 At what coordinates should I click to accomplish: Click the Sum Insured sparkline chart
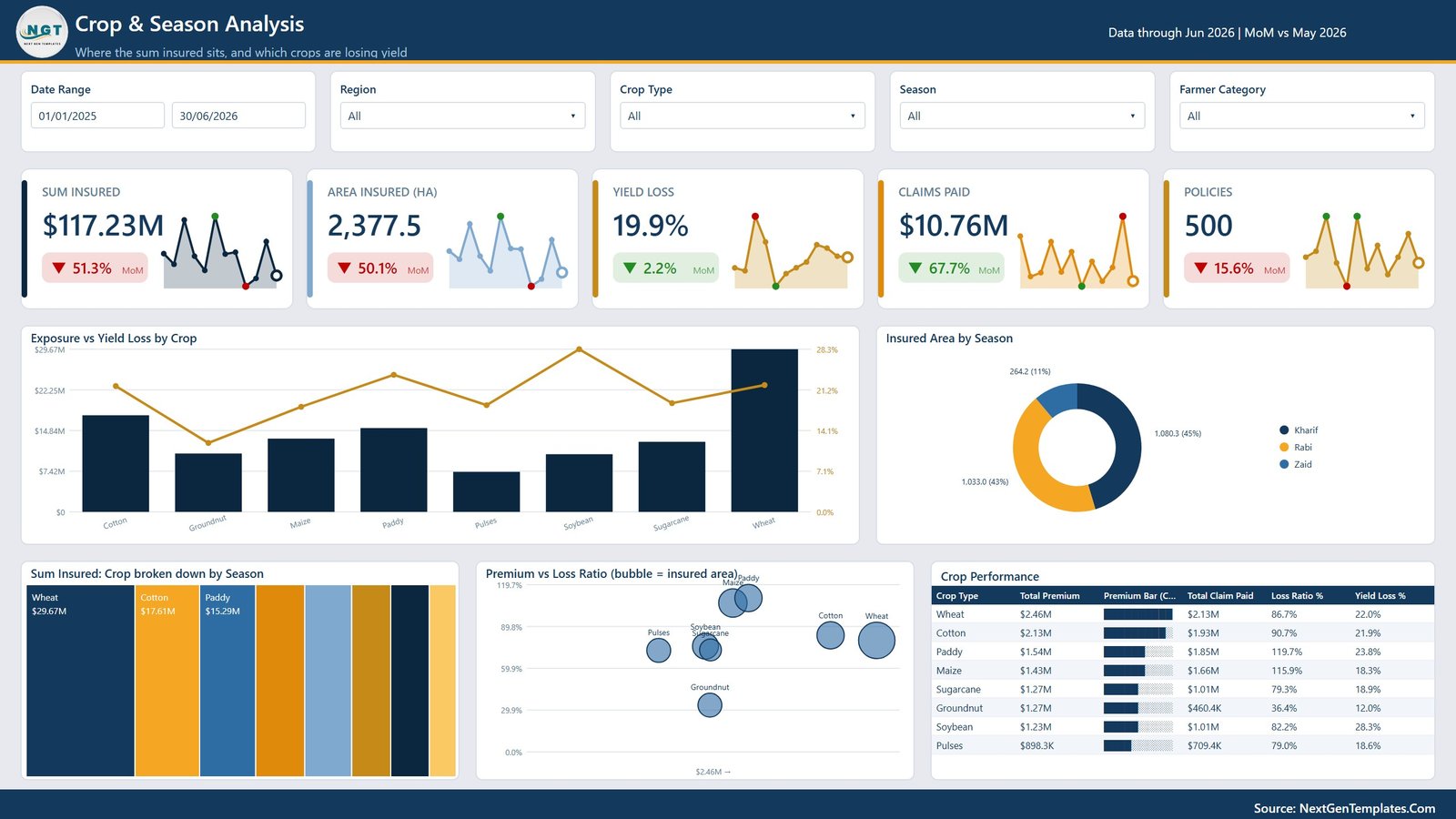click(x=221, y=252)
